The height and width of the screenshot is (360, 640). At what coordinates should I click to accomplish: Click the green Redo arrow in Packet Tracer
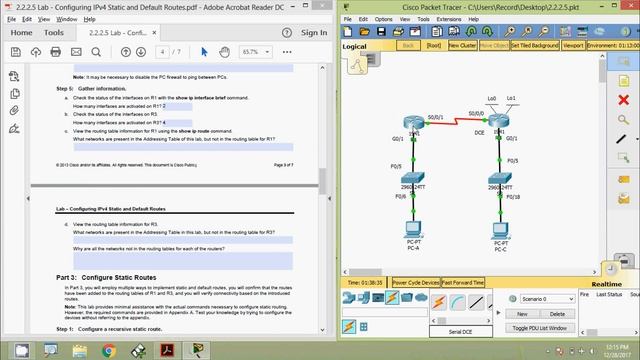pos(487,31)
